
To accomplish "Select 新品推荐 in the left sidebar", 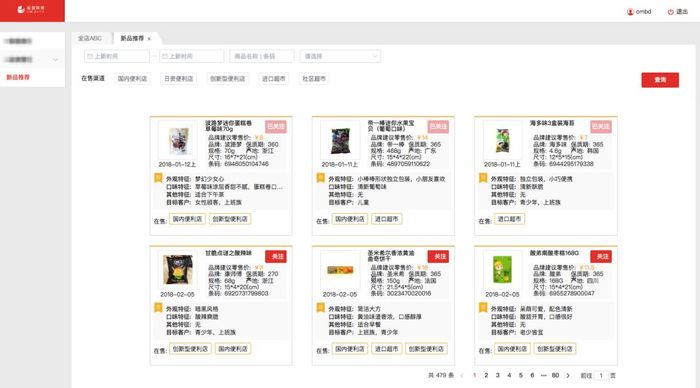I will [x=18, y=77].
